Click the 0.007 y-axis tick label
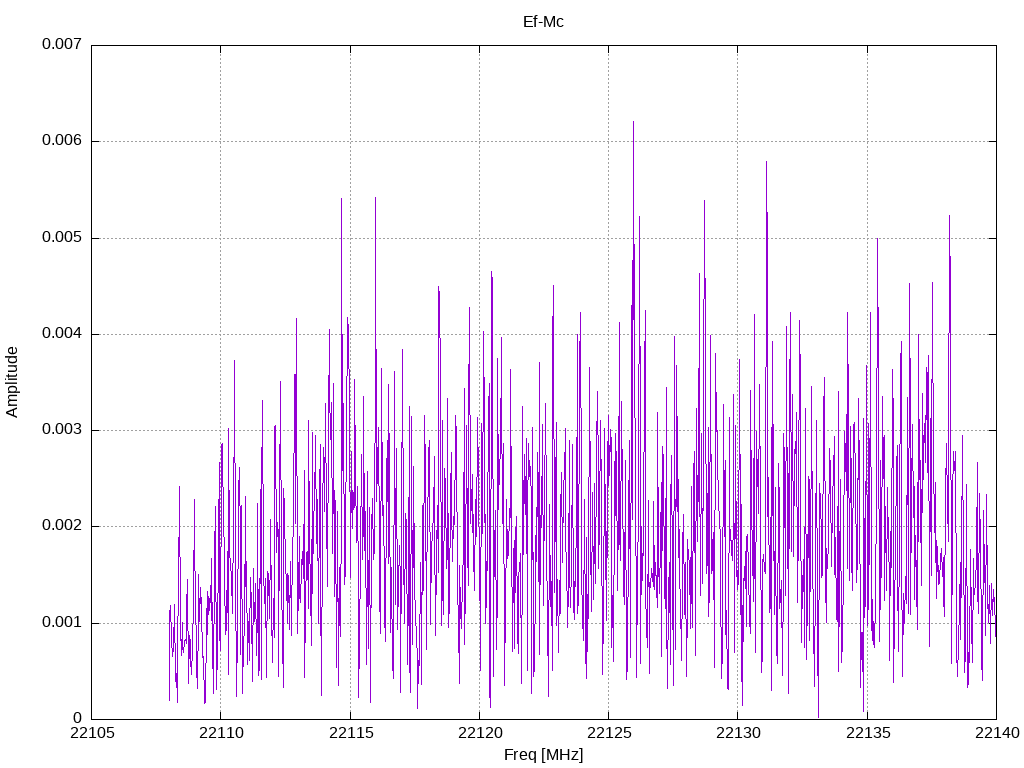 [62, 44]
